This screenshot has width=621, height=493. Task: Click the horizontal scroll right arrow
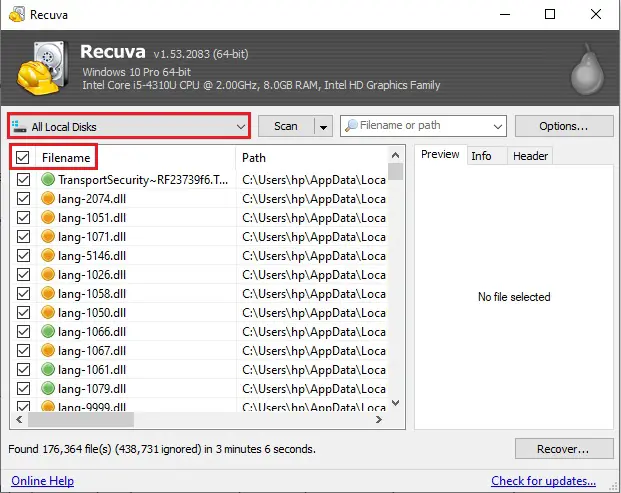[x=379, y=419]
